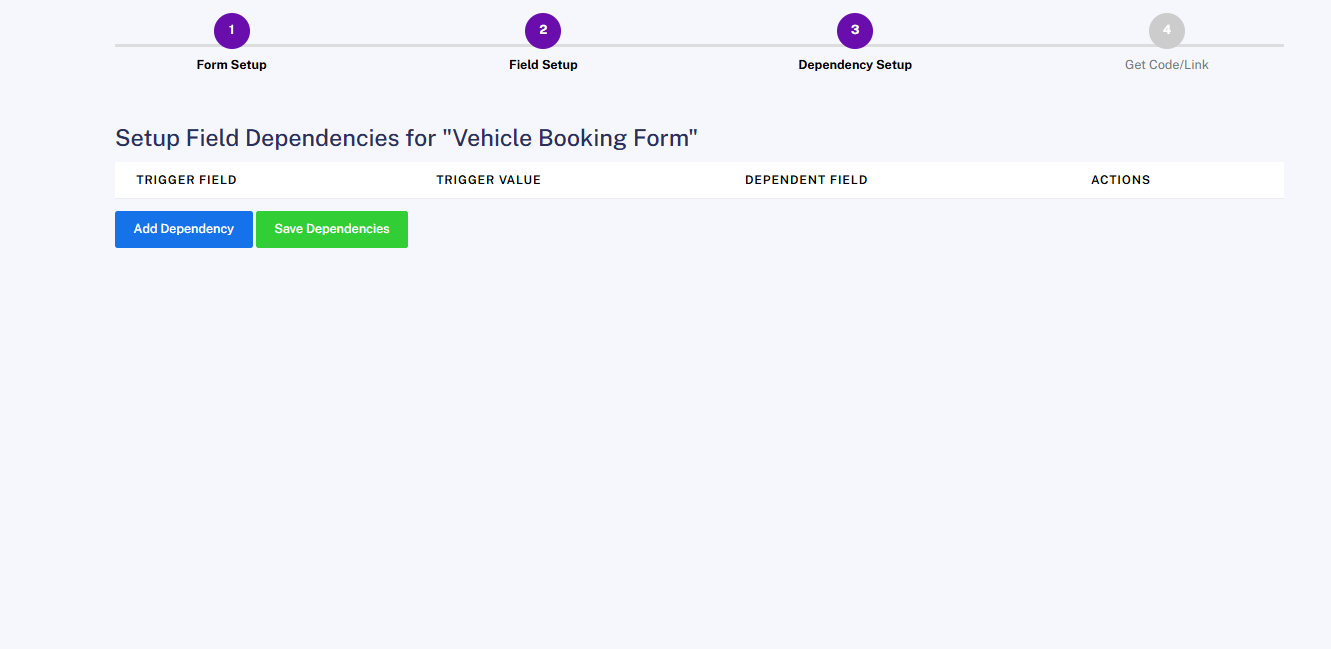The image size is (1331, 649).
Task: Click the step 2 circle icon
Action: click(x=543, y=30)
